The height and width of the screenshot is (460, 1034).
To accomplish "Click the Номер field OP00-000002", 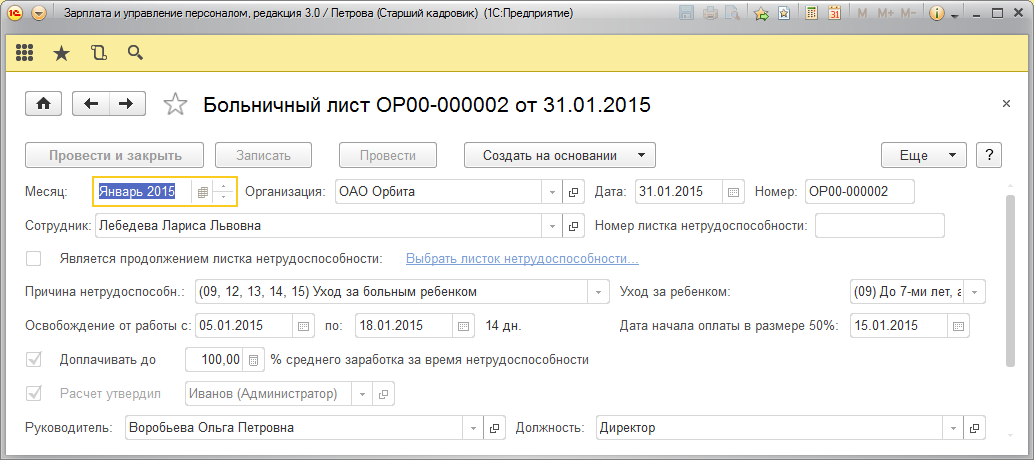I will coord(859,192).
